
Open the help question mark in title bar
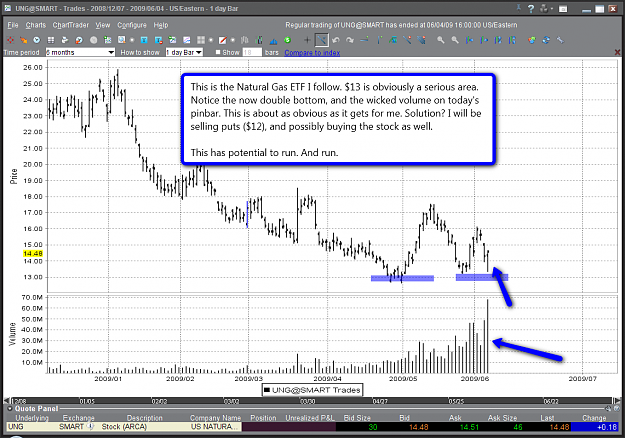pos(531,8)
